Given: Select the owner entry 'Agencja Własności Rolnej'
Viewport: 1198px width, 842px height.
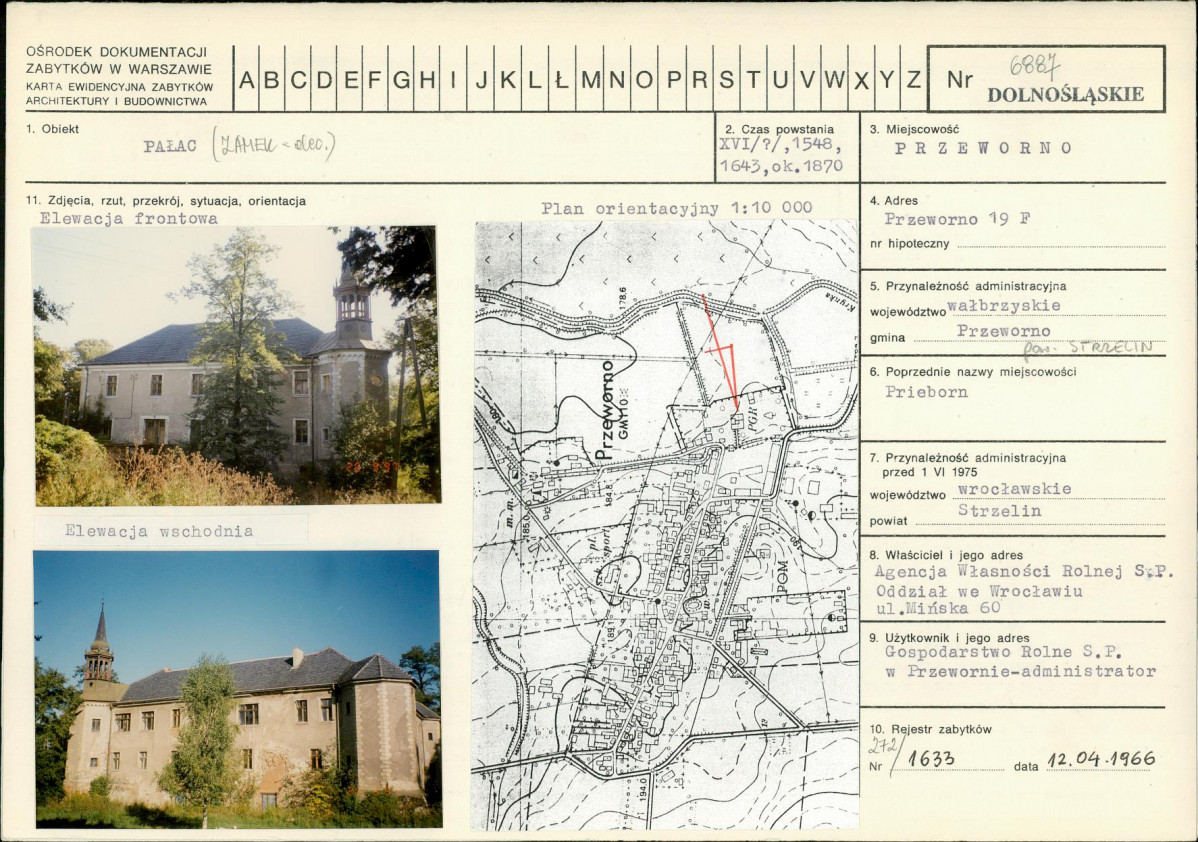Looking at the screenshot, I should click(x=1024, y=572).
